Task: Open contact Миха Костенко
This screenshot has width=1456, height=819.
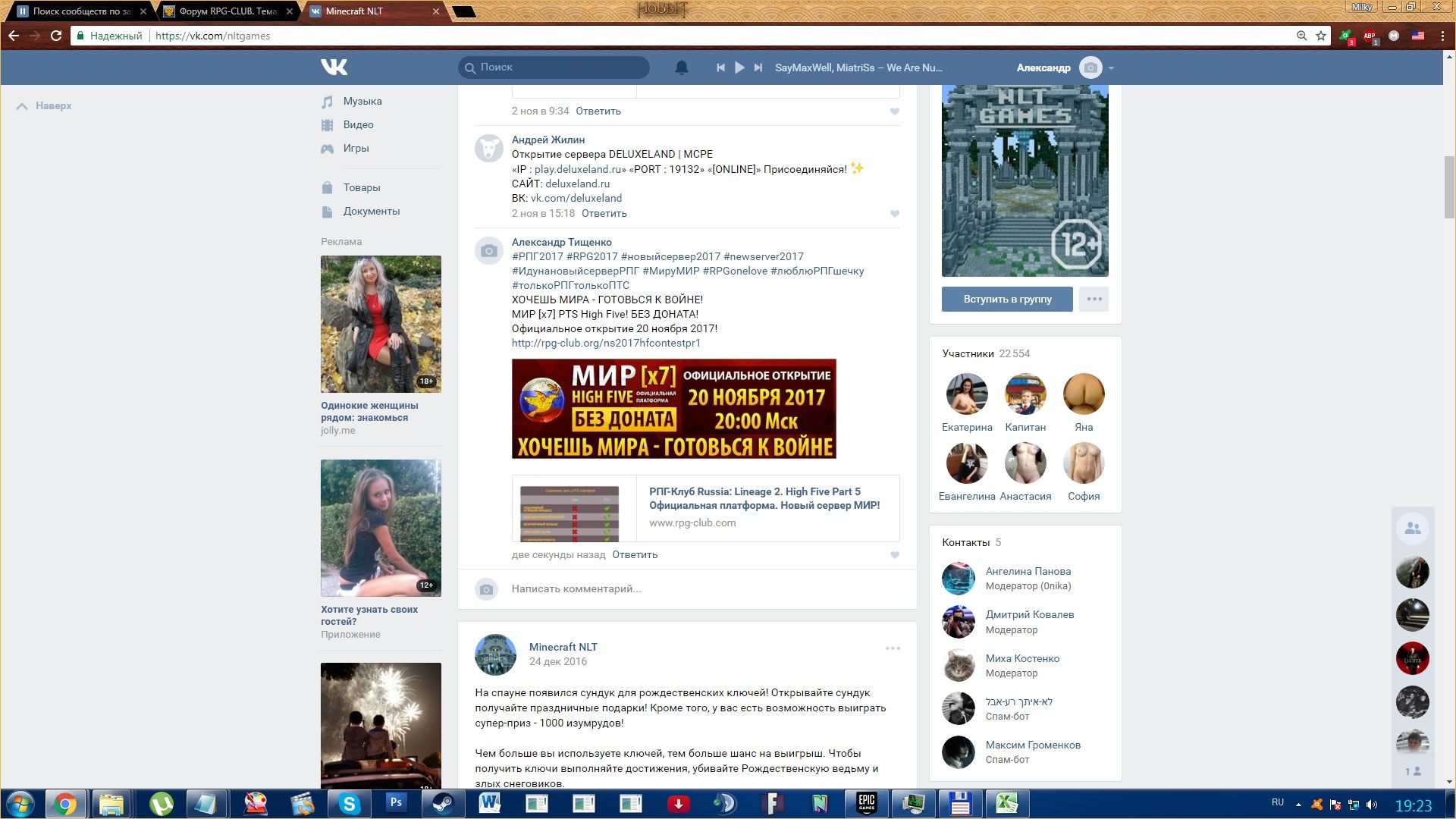Action: [x=1022, y=659]
